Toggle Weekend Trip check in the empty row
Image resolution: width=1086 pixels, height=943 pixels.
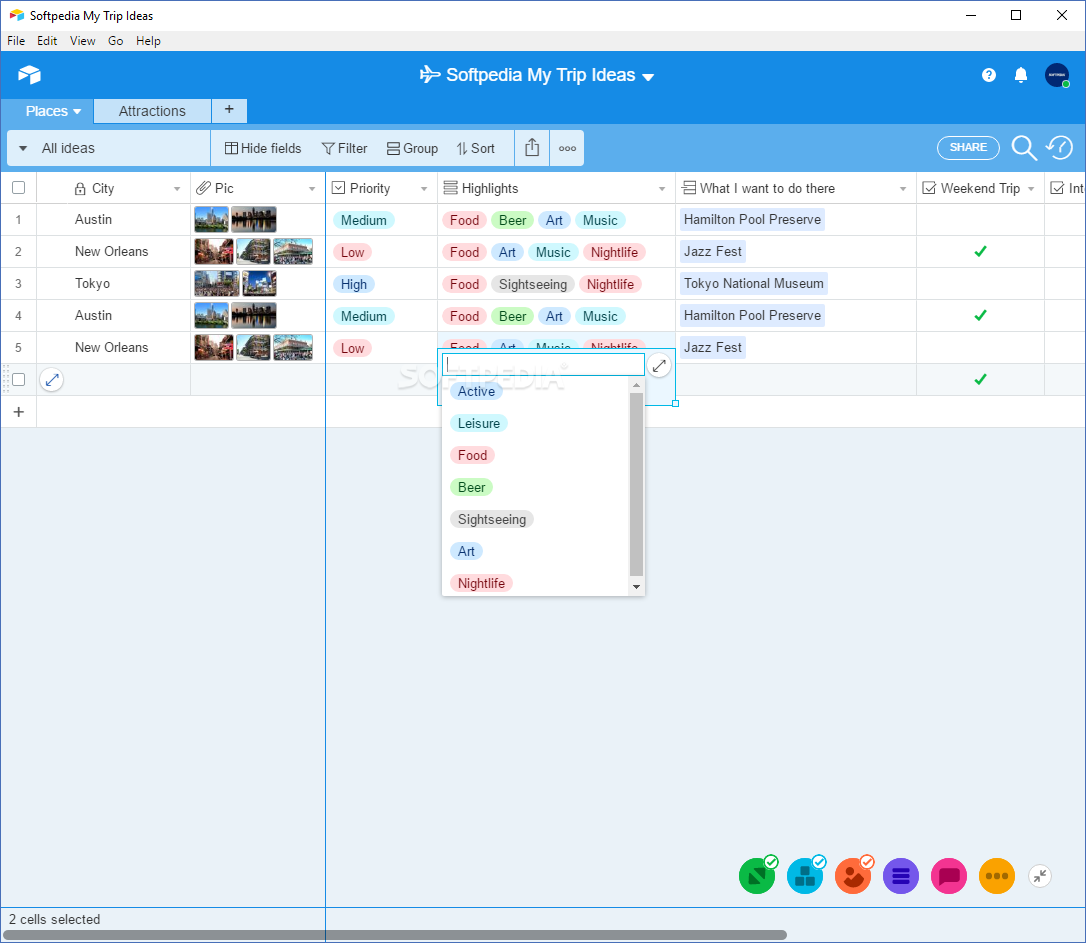coord(980,379)
